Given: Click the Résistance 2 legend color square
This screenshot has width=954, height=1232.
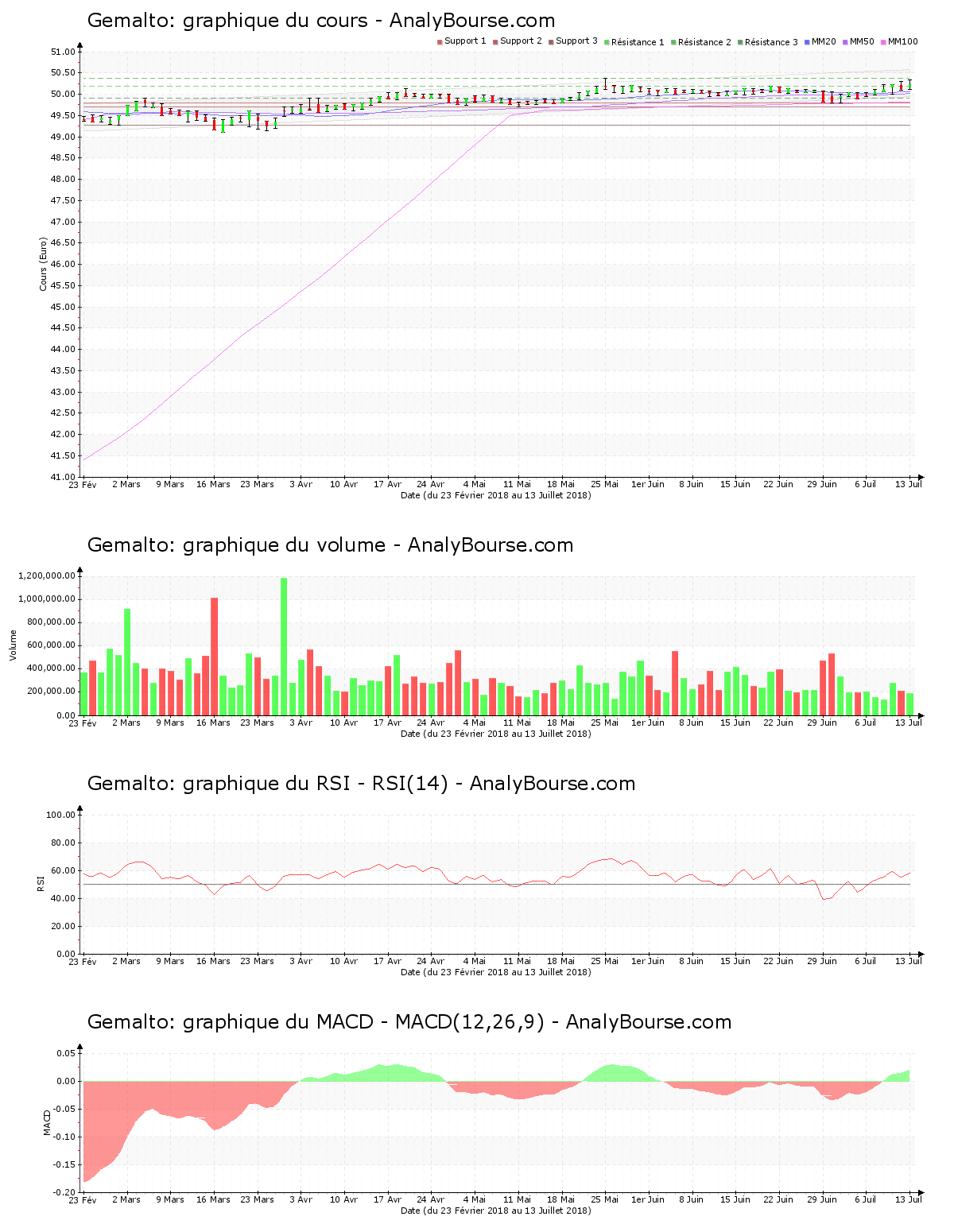Looking at the screenshot, I should pyautogui.click(x=673, y=42).
